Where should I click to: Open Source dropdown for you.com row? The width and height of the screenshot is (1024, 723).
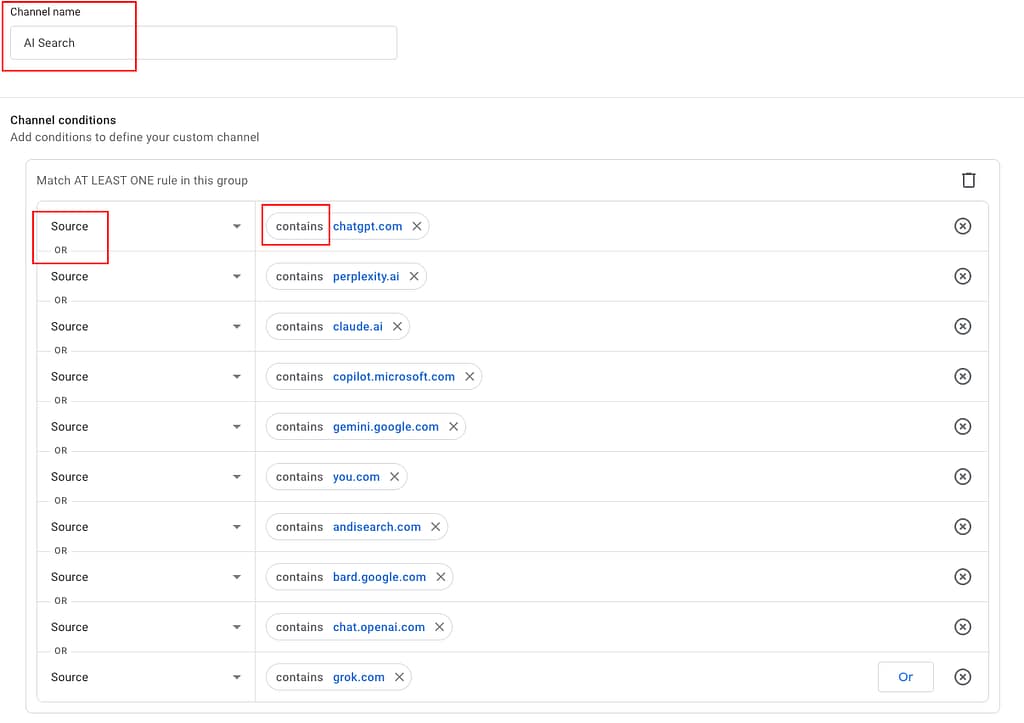[x=146, y=477]
